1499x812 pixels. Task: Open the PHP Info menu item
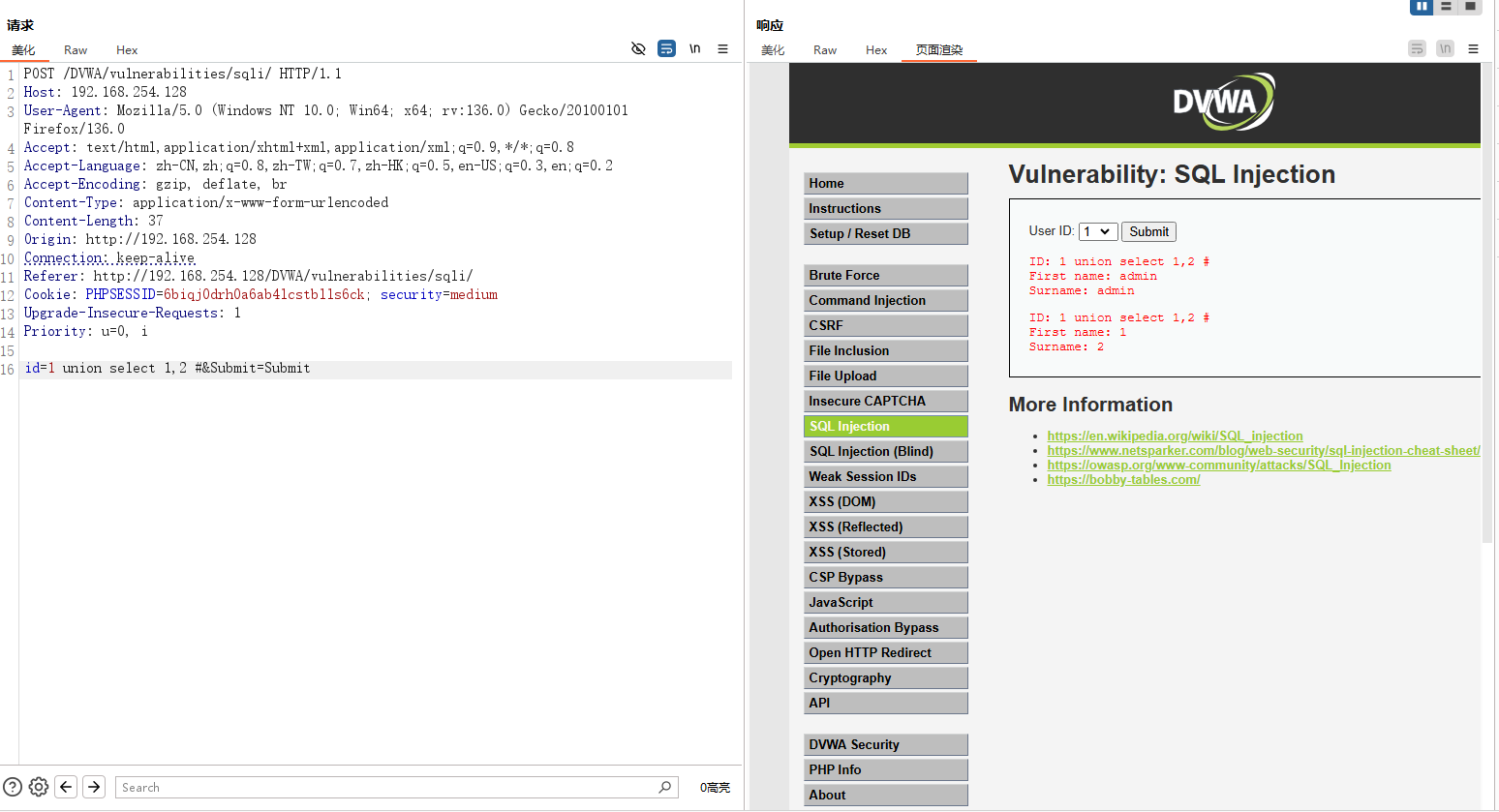(x=885, y=769)
